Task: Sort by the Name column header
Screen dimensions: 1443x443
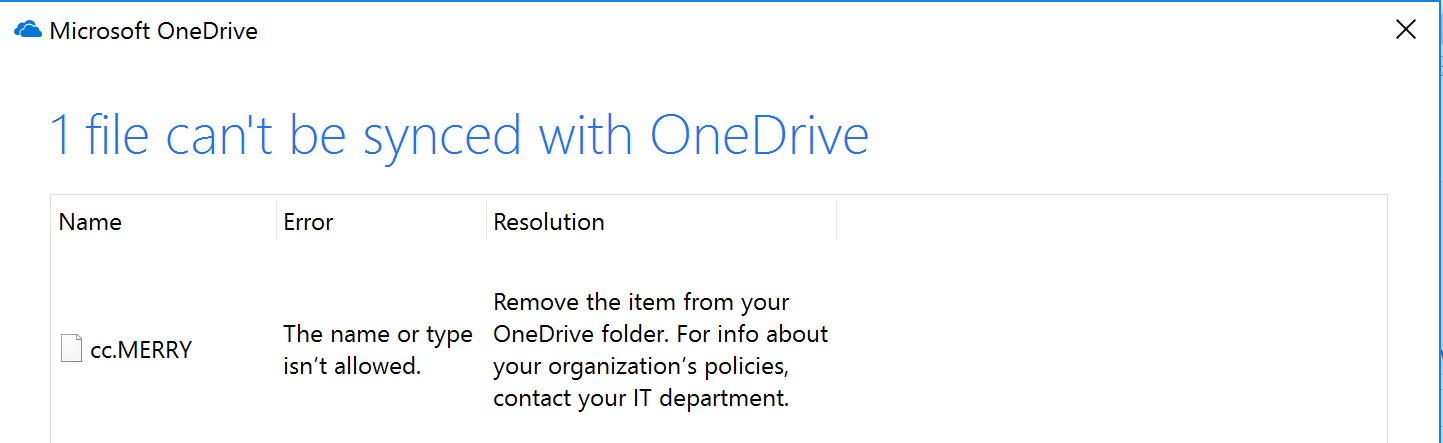Action: pos(90,221)
